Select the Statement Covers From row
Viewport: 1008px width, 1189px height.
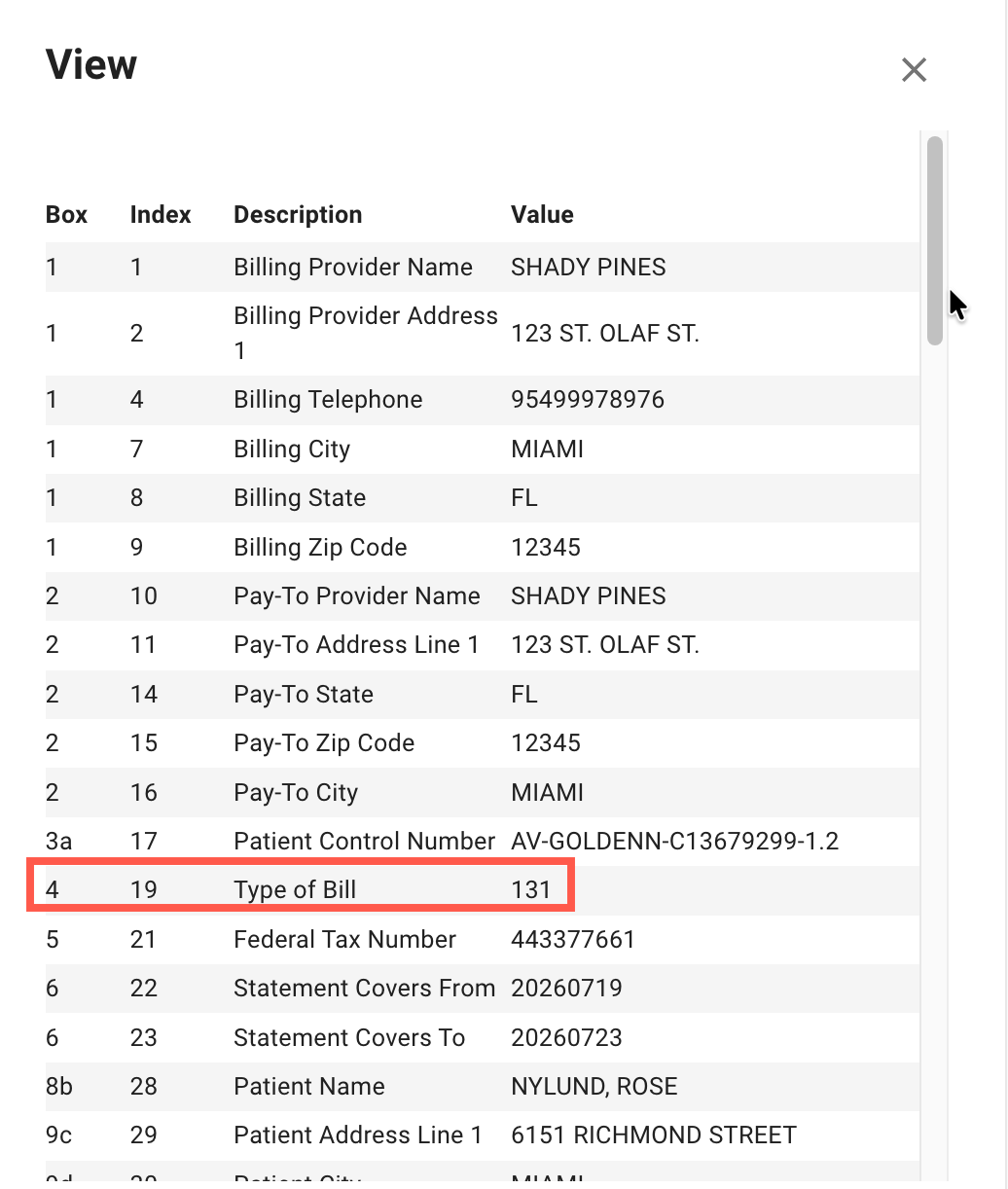click(483, 989)
